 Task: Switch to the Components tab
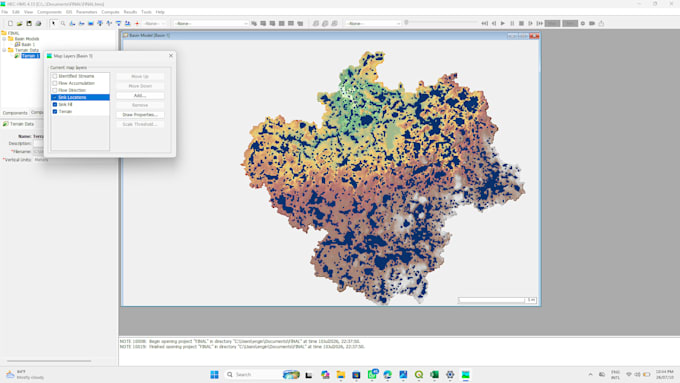click(x=15, y=113)
